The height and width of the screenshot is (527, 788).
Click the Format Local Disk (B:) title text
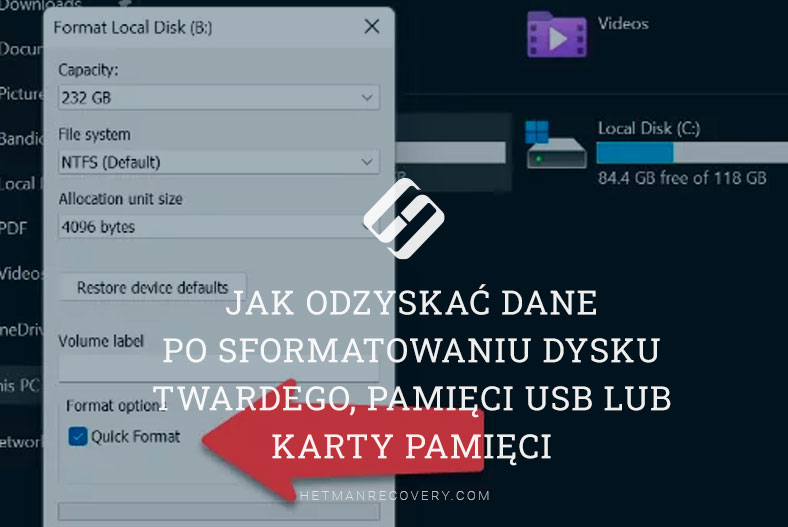pyautogui.click(x=133, y=27)
